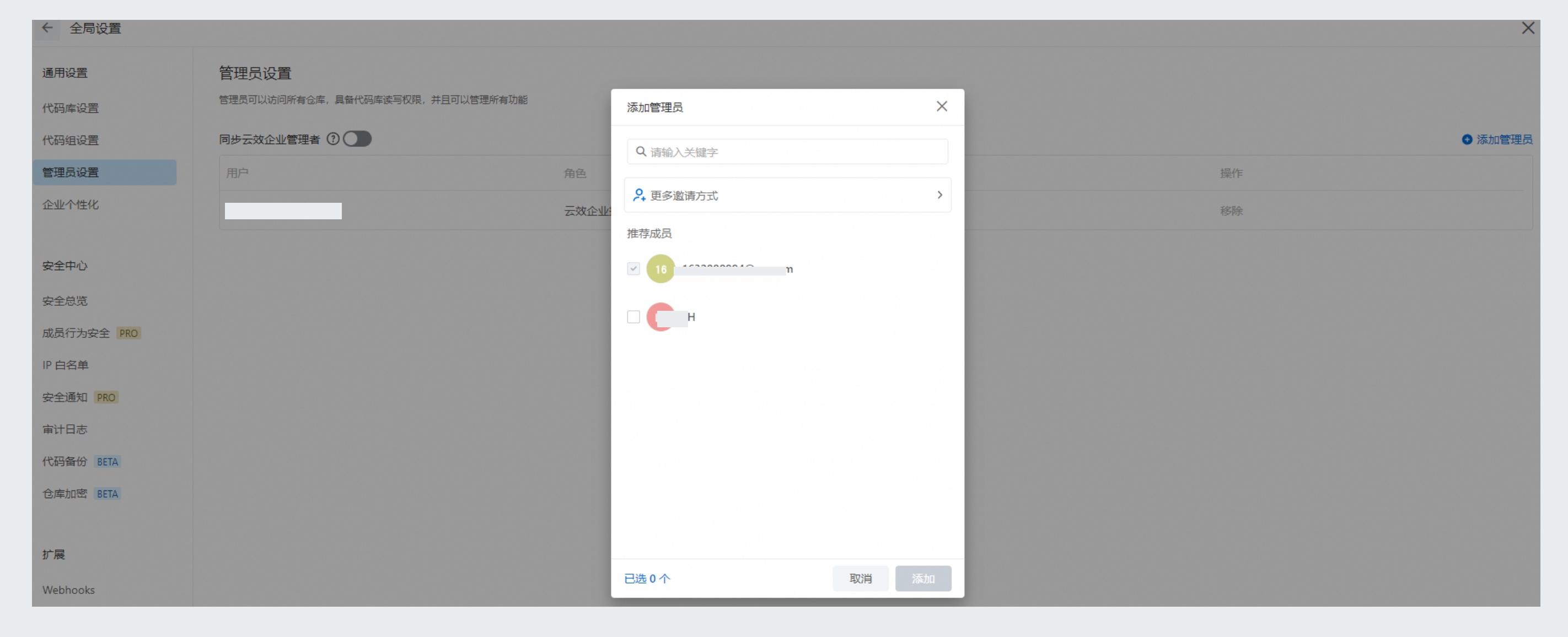Open 代码库设置 in the sidebar

pyautogui.click(x=71, y=109)
